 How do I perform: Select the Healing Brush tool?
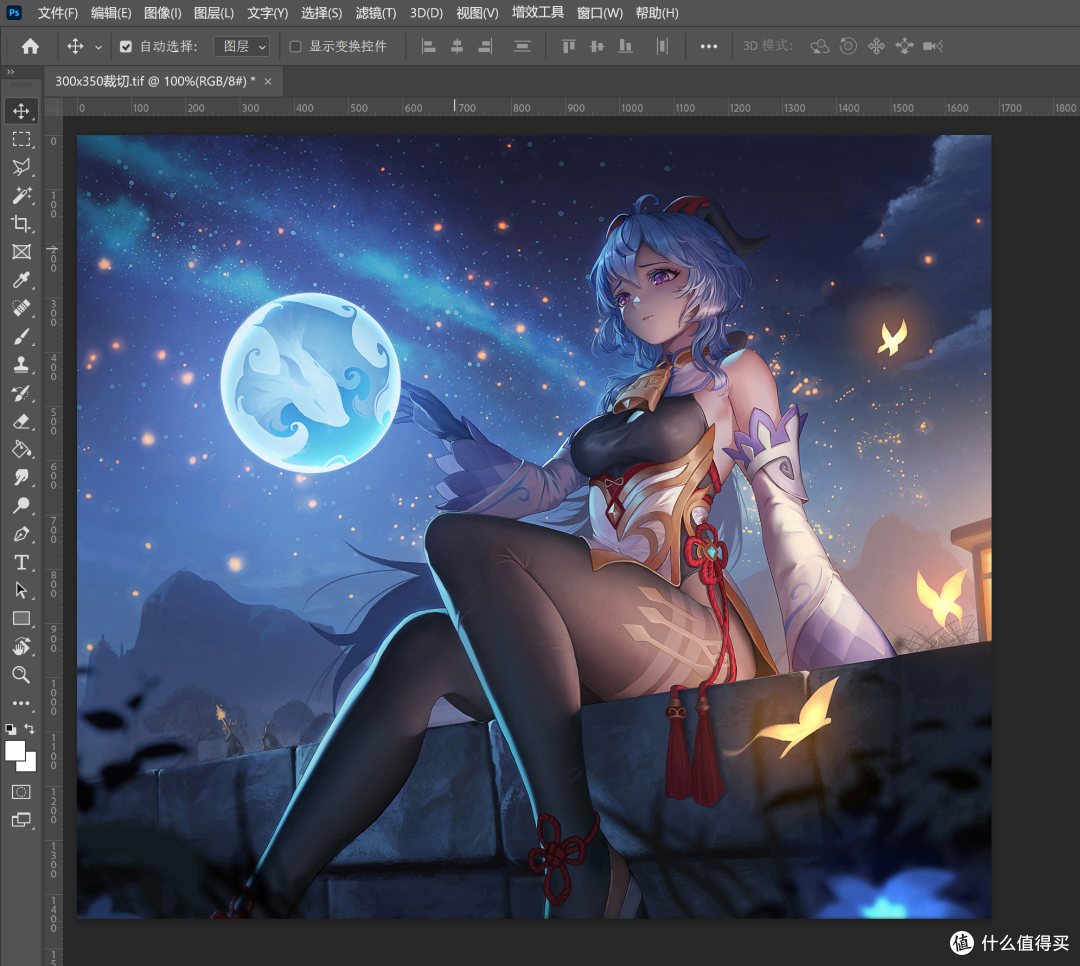point(21,308)
